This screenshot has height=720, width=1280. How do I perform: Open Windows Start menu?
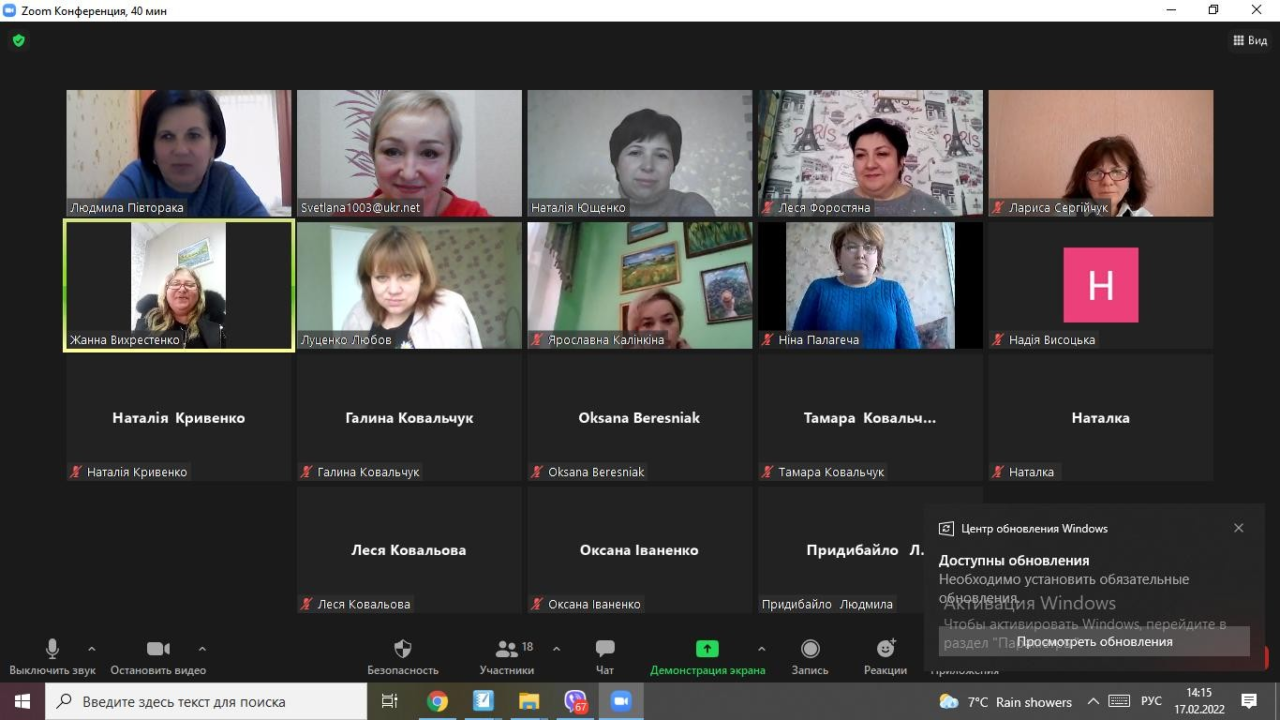coord(22,701)
